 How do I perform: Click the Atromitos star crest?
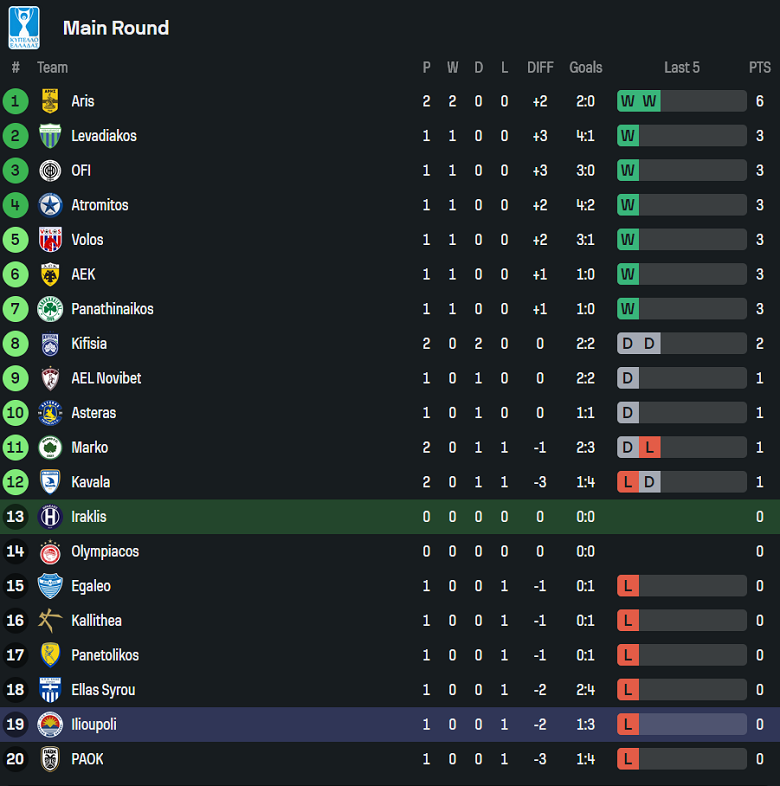(50, 205)
